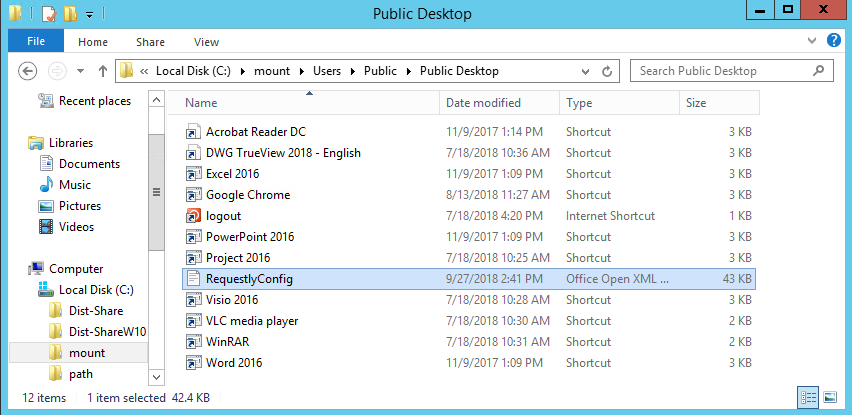Select the DWG TrueView 2018 file icon
This screenshot has height=415, width=852.
(193, 153)
